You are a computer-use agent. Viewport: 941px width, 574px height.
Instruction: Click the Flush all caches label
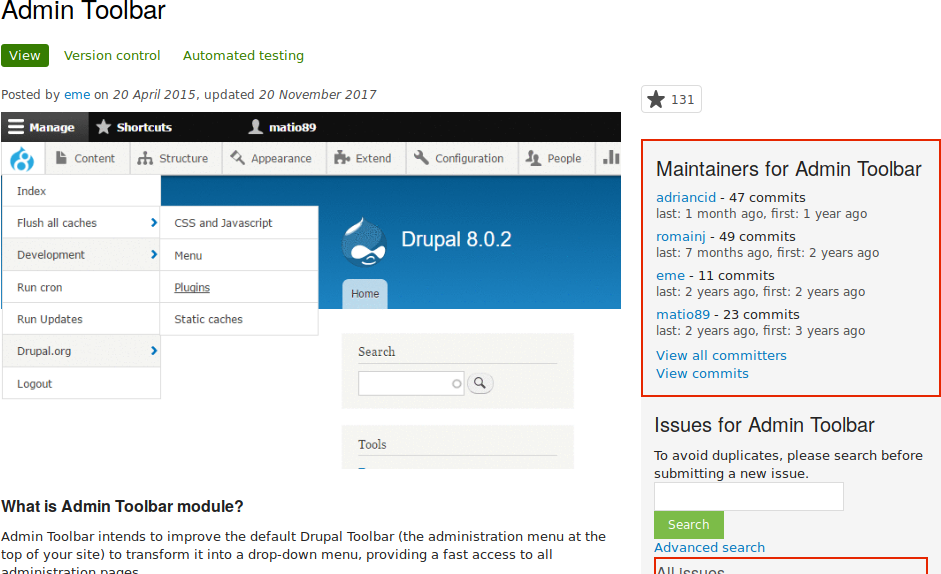(56, 223)
